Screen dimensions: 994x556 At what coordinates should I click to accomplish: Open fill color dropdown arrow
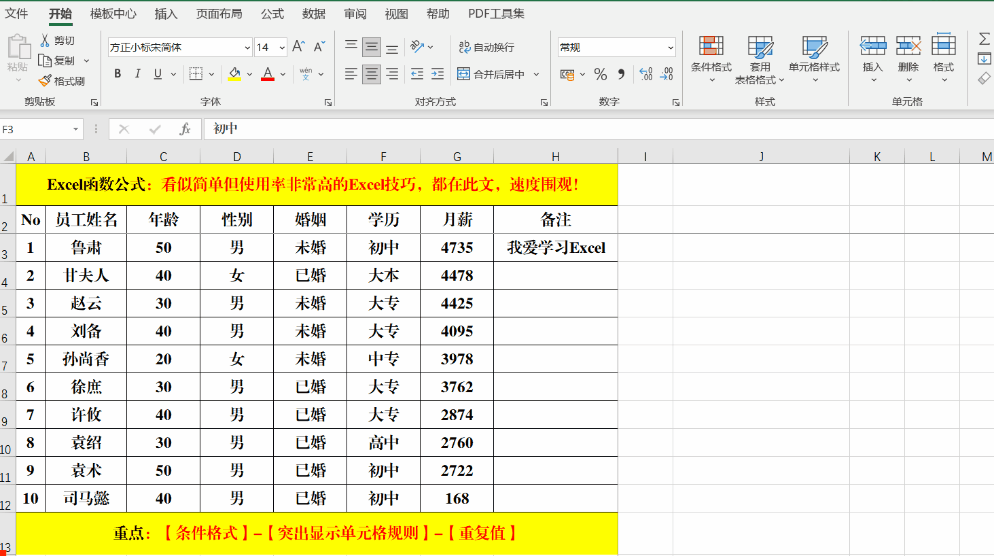(x=250, y=75)
